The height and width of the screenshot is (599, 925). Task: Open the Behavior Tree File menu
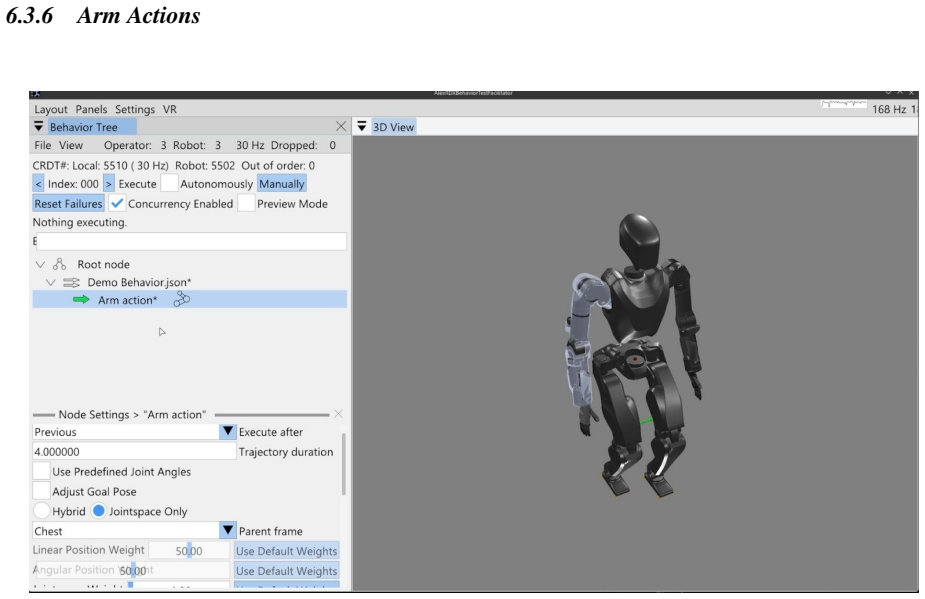click(x=42, y=145)
